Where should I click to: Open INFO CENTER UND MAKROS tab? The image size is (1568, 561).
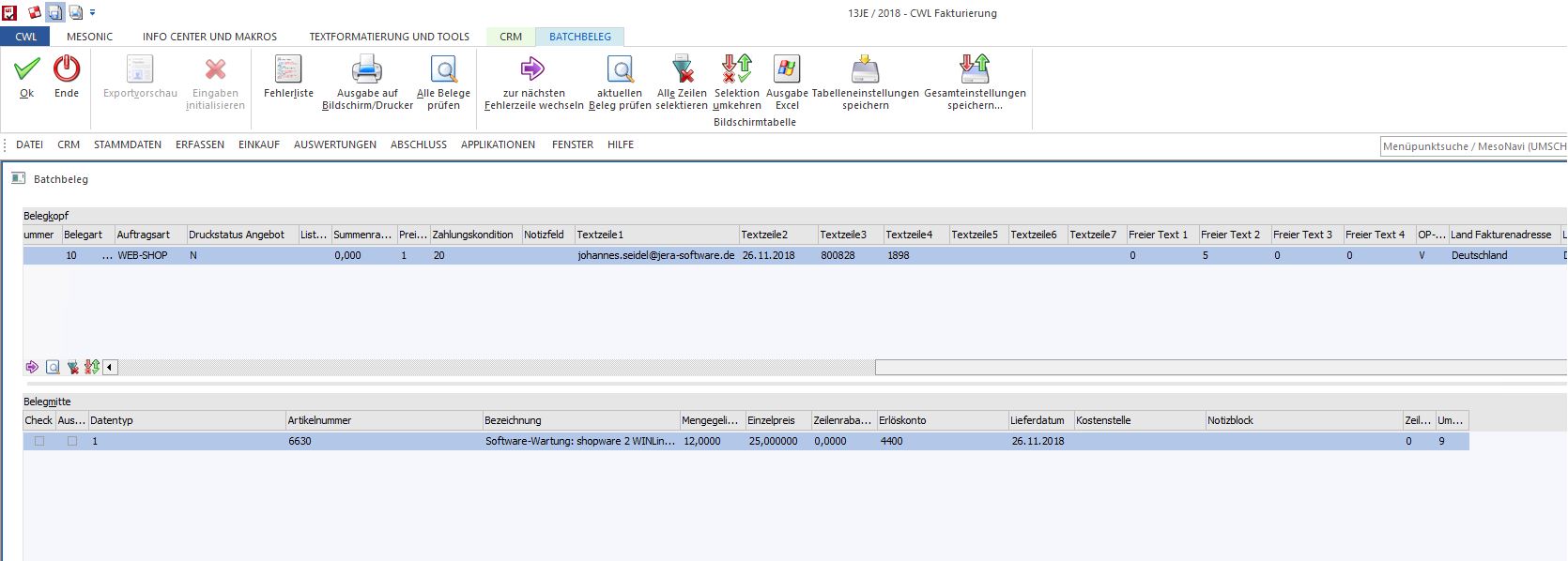click(210, 37)
